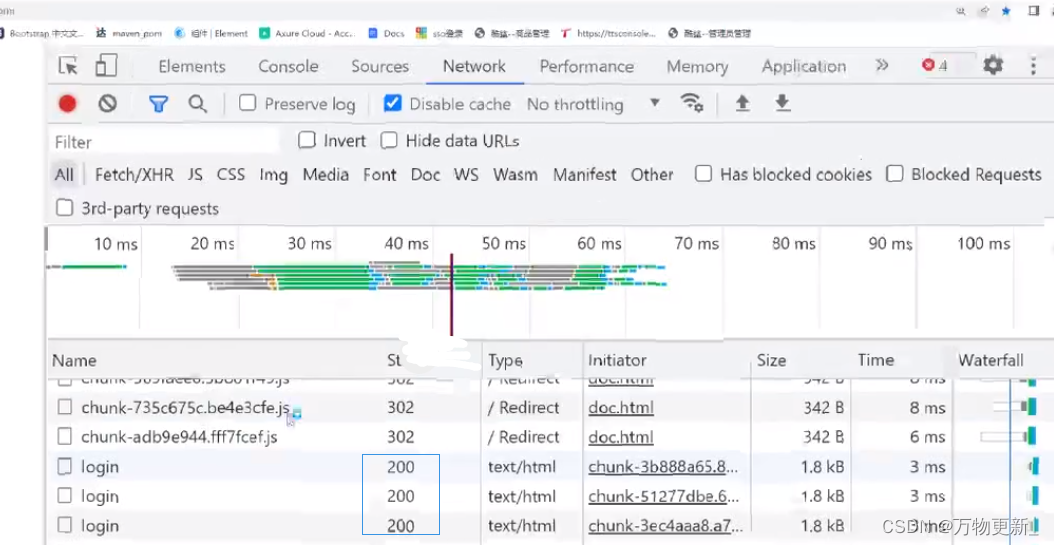1054x545 pixels.
Task: Open the No throttling dropdown
Action: pos(593,104)
